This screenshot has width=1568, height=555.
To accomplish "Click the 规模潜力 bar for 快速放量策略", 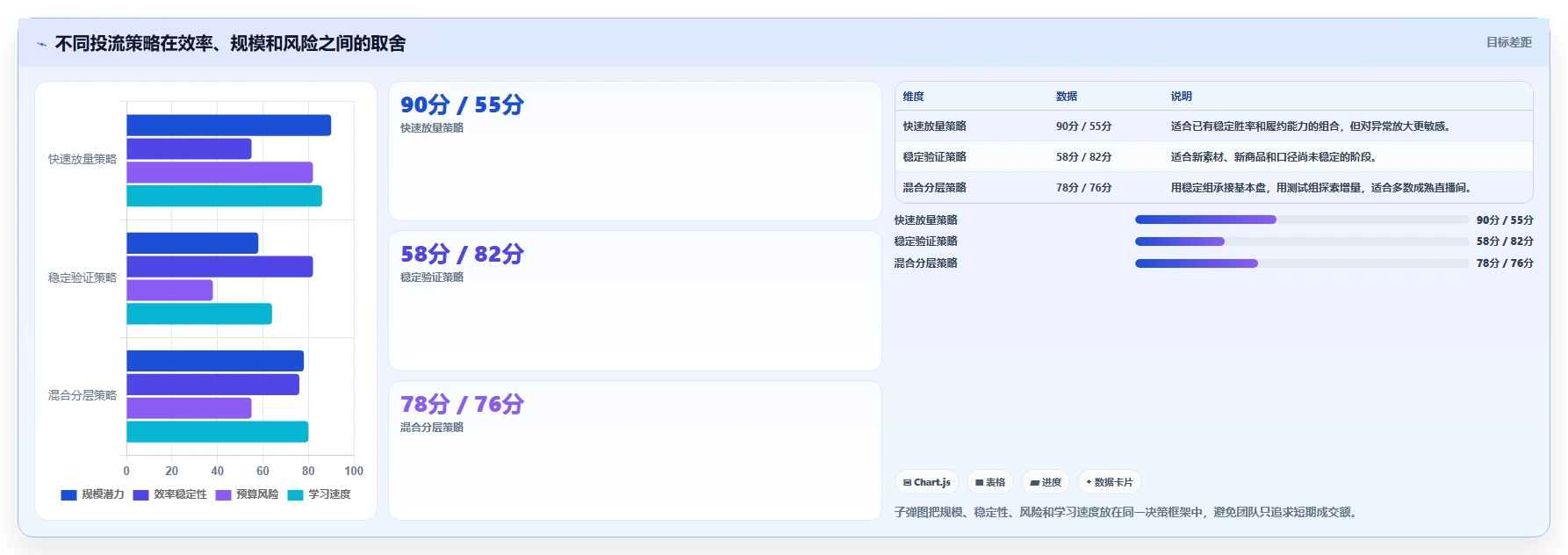I will (228, 126).
